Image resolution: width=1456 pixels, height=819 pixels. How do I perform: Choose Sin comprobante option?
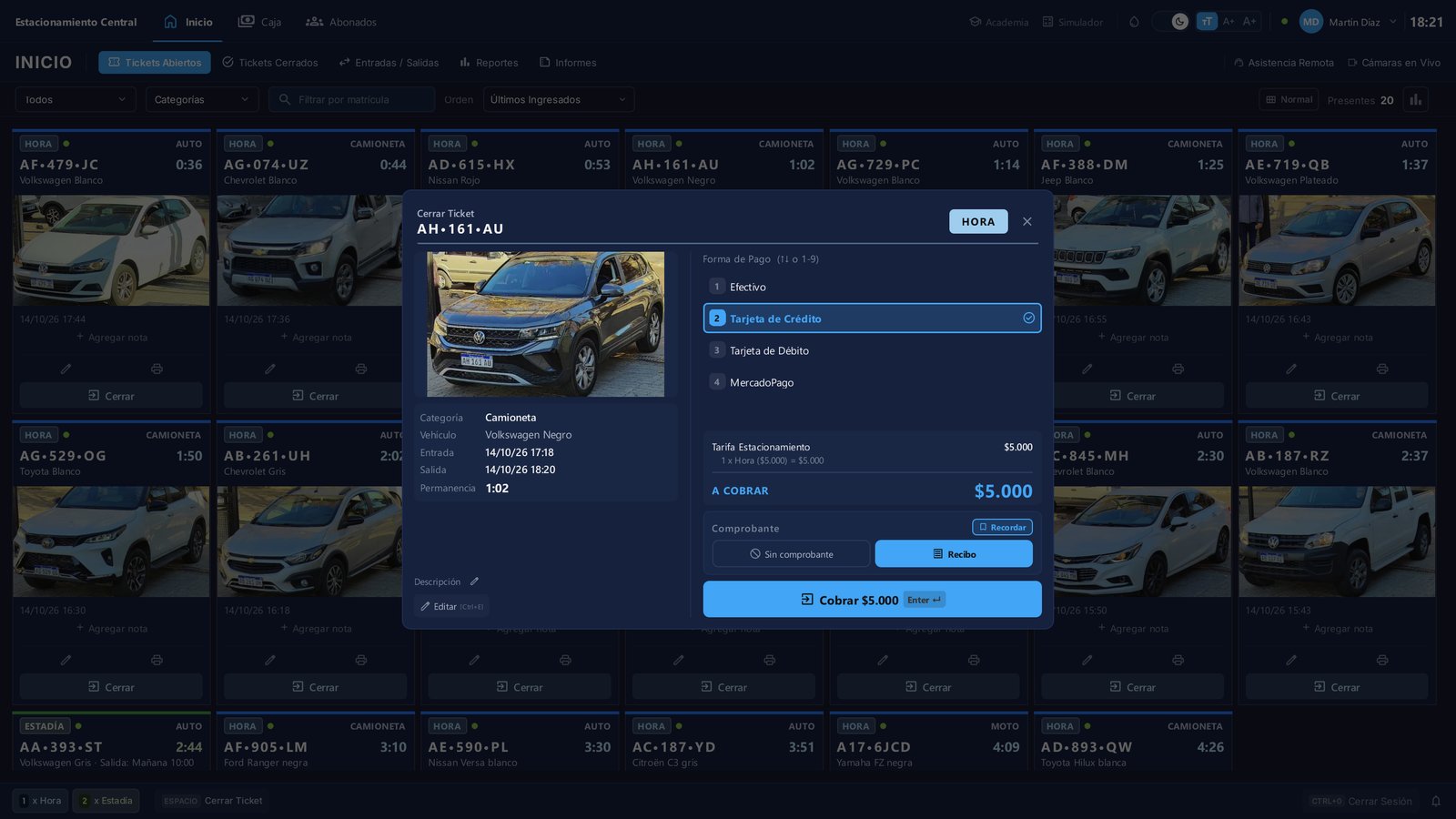coord(791,554)
